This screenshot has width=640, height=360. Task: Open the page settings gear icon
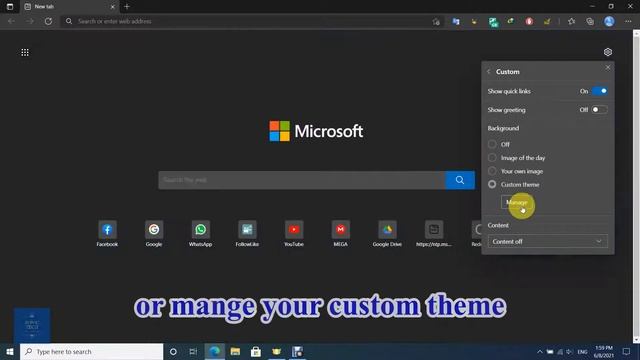coord(608,52)
